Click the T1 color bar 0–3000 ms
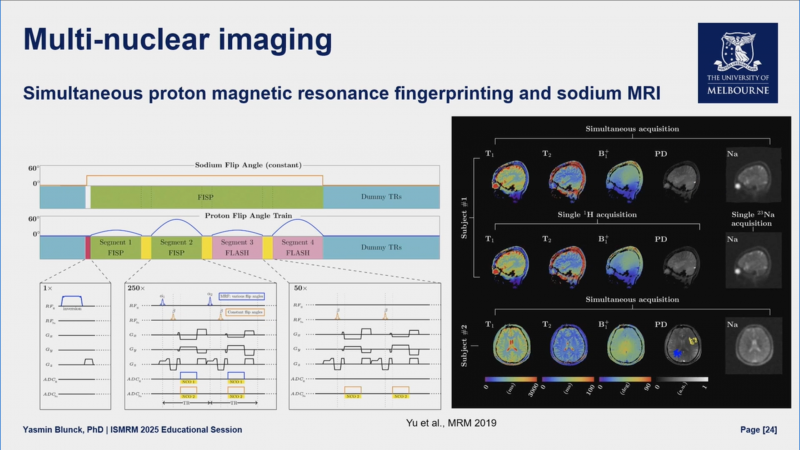Screen dimensions: 800x450 pyautogui.click(x=511, y=380)
